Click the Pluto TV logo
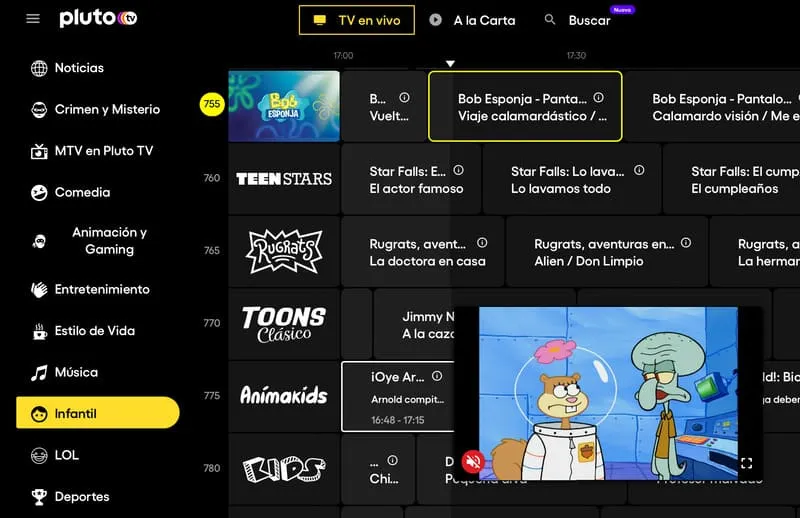 pos(98,18)
